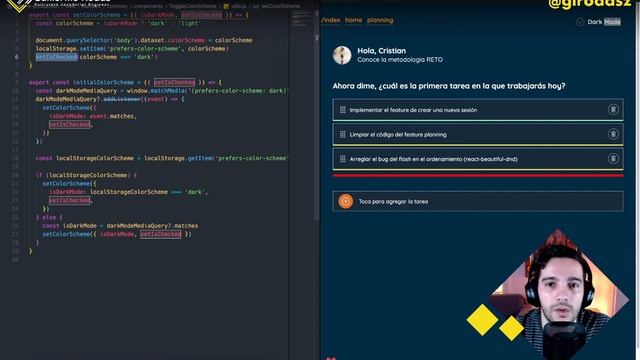Focus the 'Toca para agregar la tarea' field
Viewport: 640px width, 360px height.
pyautogui.click(x=478, y=201)
